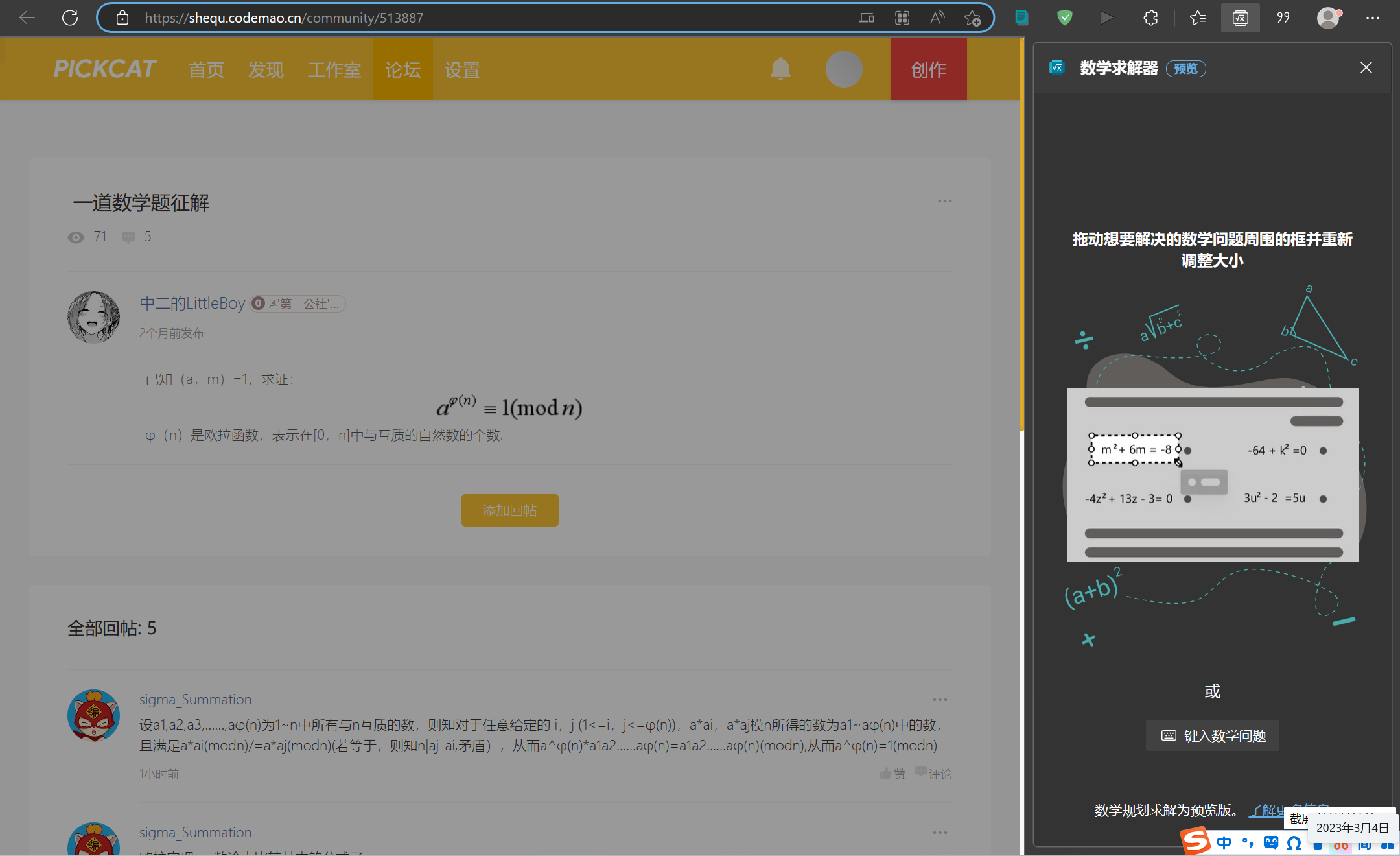Click the 全部回帖: 5 heading
The image size is (1400, 856).
pyautogui.click(x=112, y=628)
